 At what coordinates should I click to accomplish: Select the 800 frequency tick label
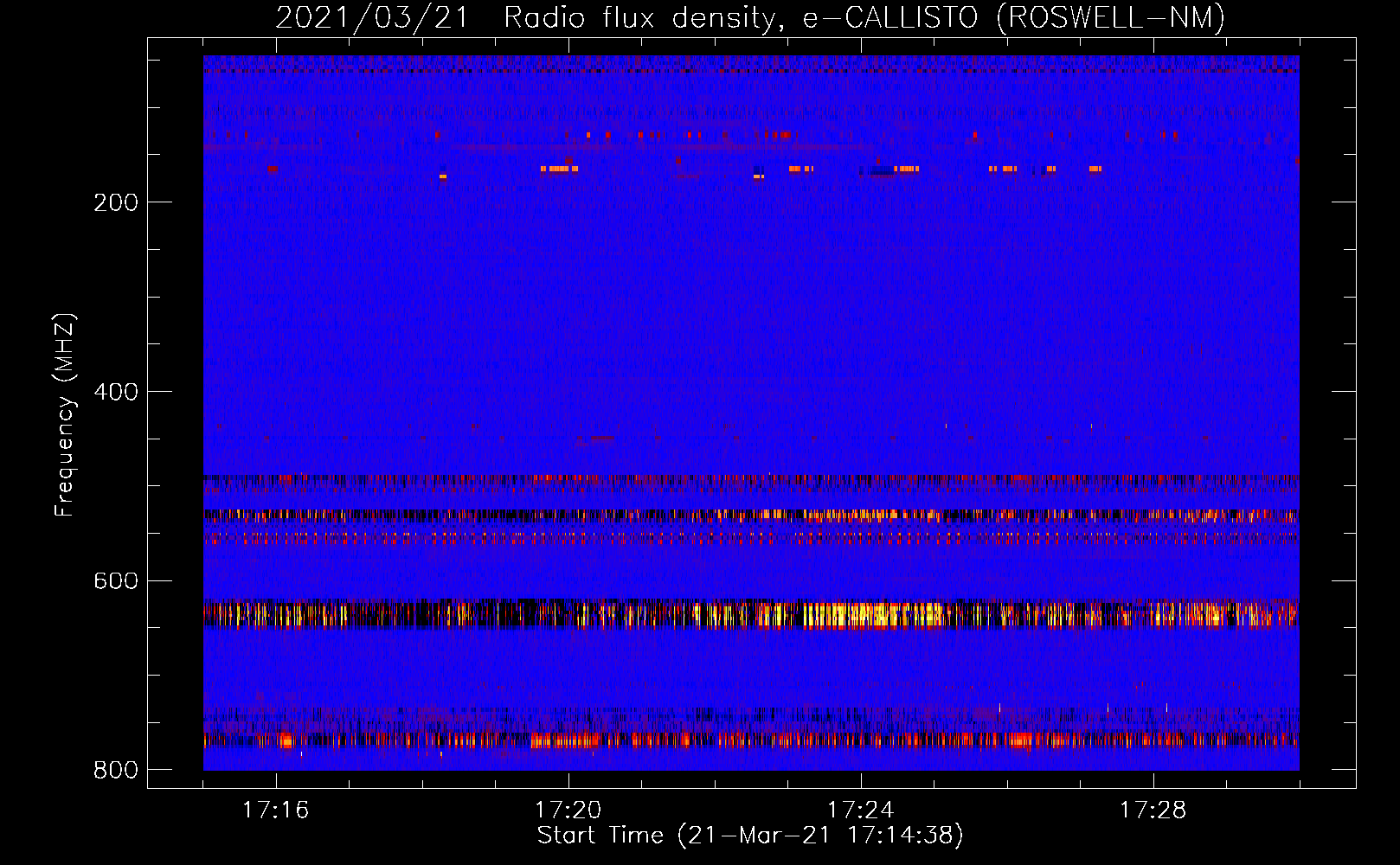(x=116, y=770)
